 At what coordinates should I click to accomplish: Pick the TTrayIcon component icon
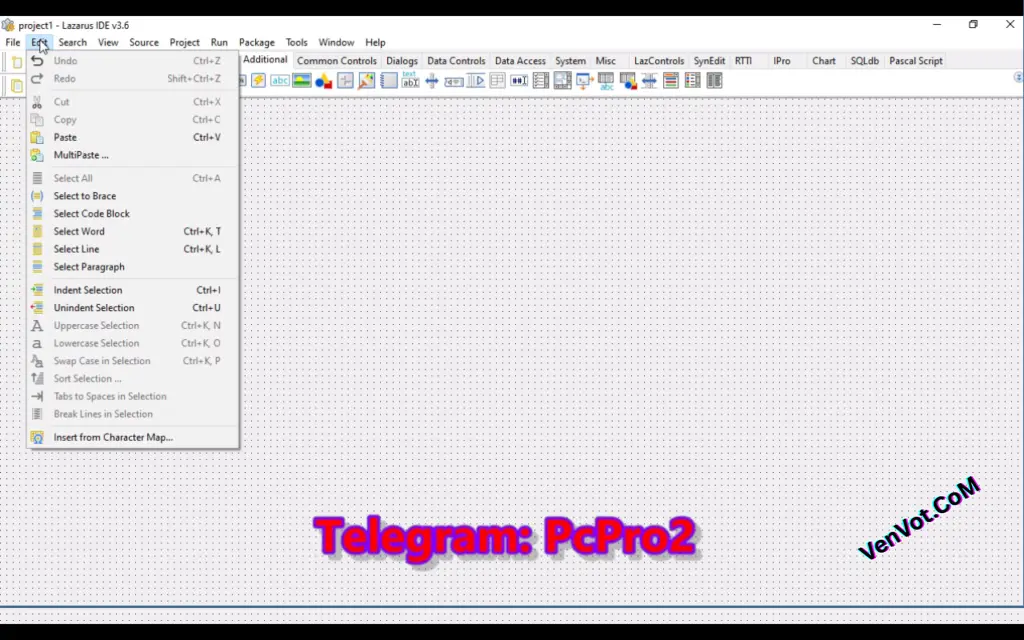coord(454,80)
